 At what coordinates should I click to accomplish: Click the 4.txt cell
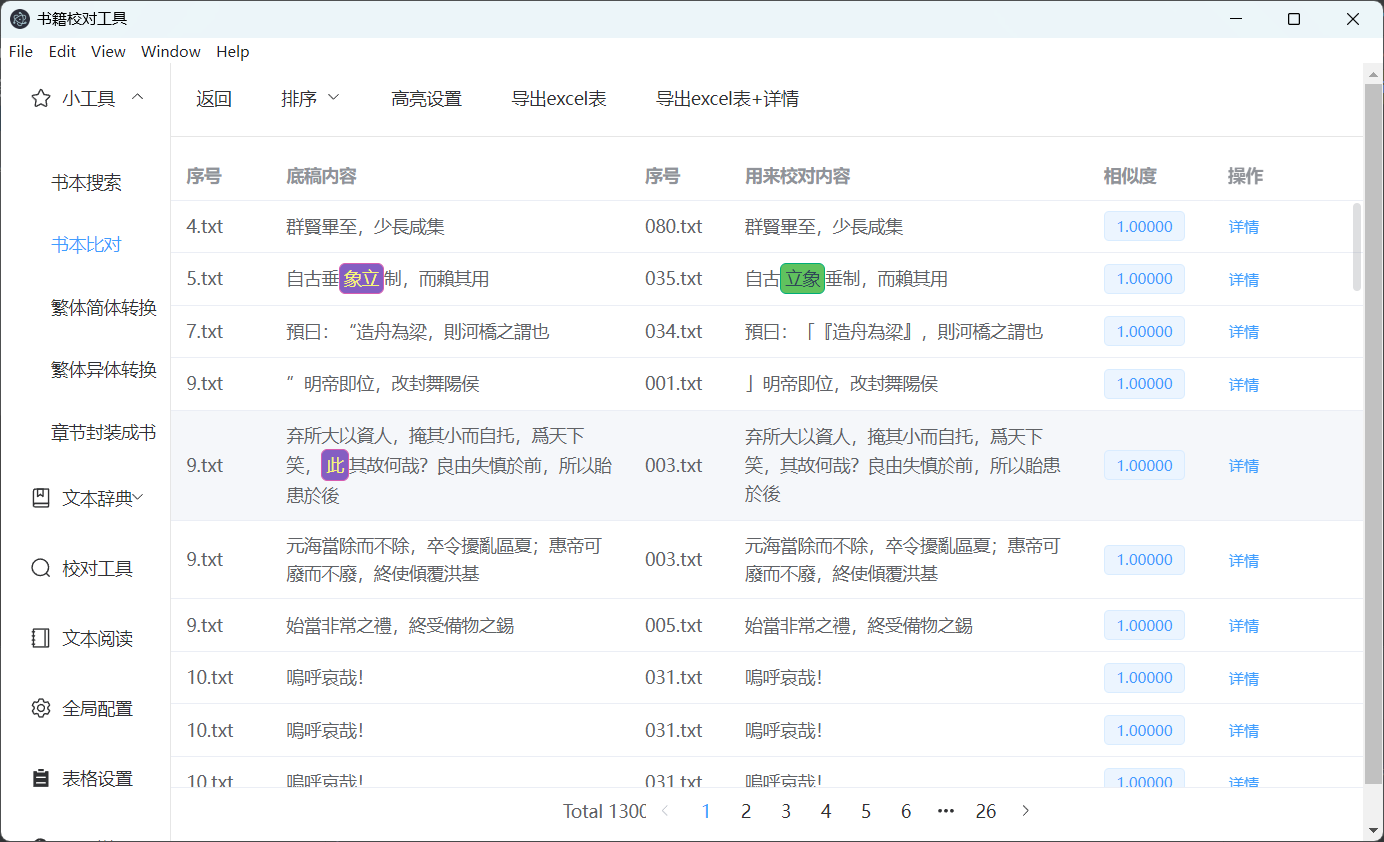coord(205,227)
